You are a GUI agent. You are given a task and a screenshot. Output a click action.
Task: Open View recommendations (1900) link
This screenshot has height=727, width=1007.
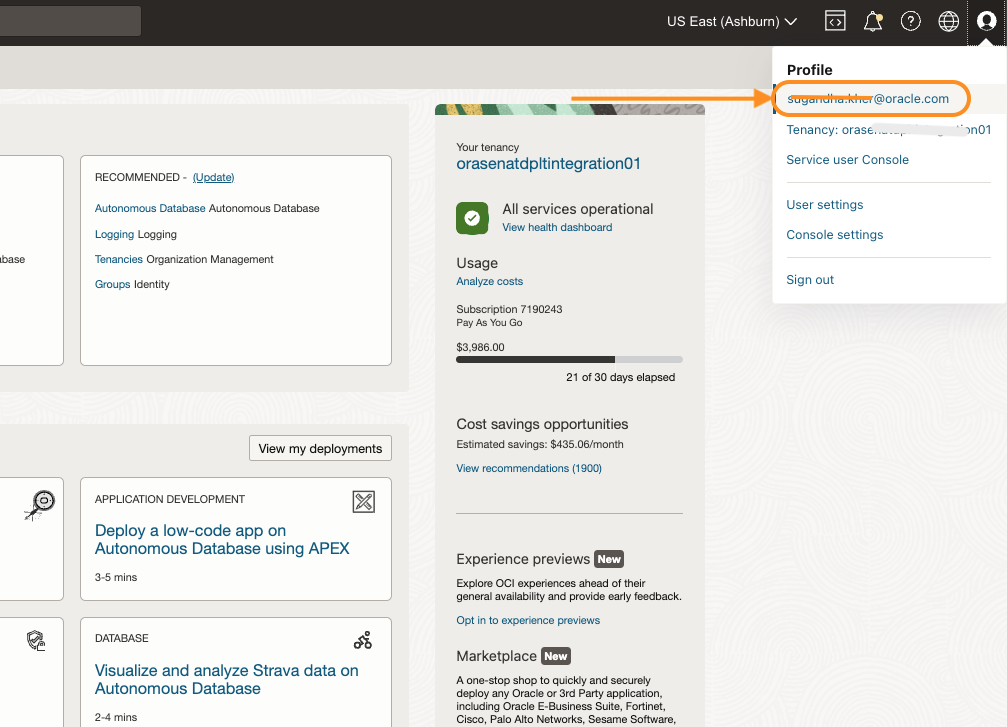[529, 468]
